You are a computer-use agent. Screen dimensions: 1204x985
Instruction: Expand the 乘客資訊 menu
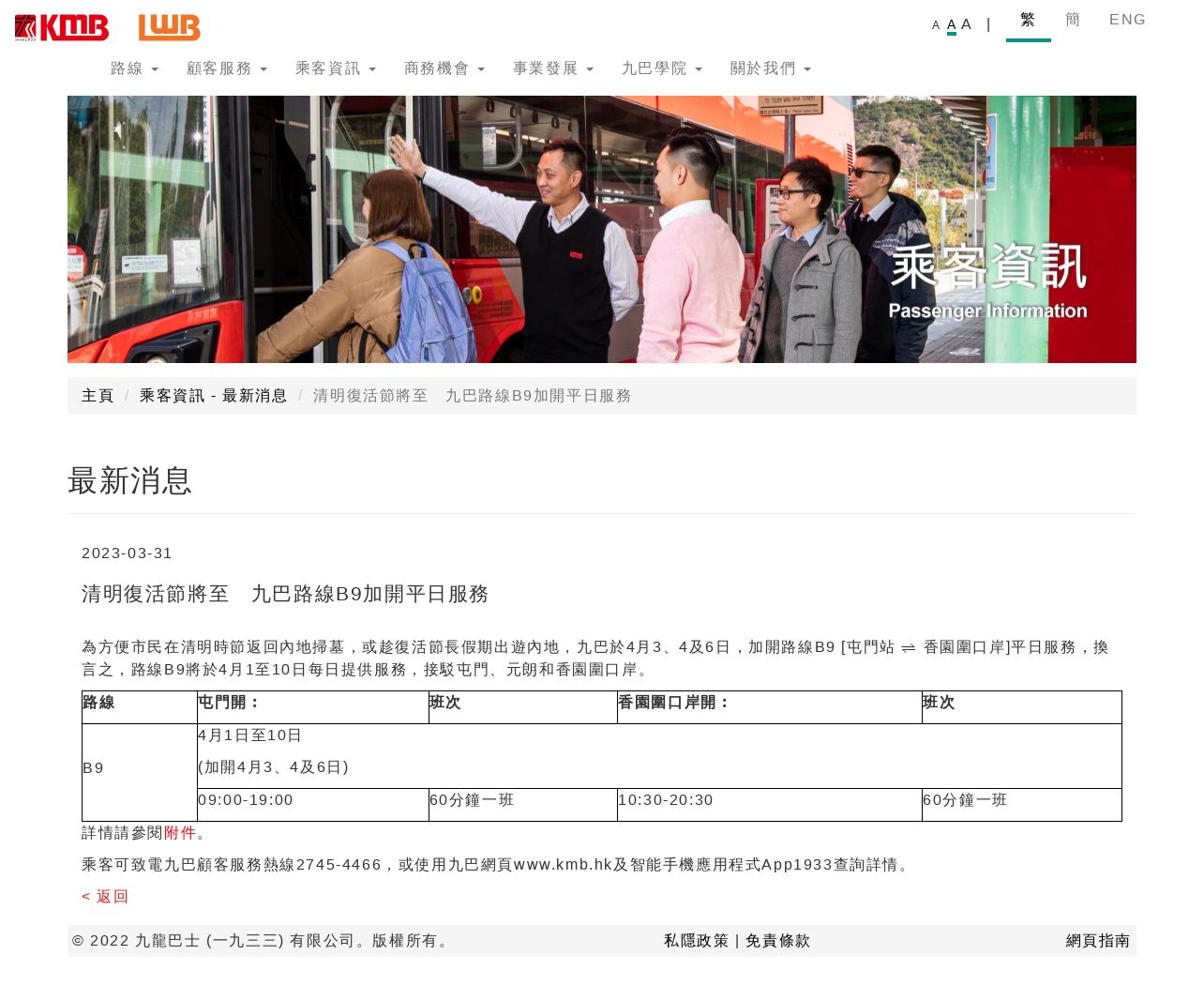[x=336, y=68]
